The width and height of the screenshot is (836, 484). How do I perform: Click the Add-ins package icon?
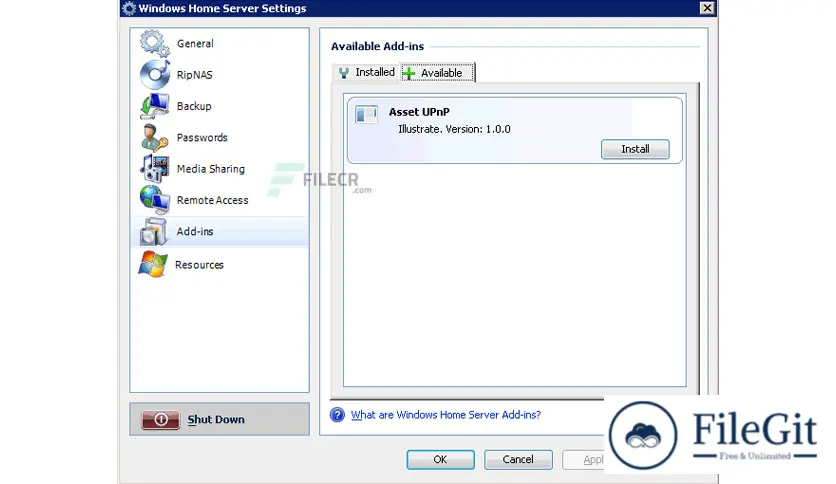pos(154,232)
